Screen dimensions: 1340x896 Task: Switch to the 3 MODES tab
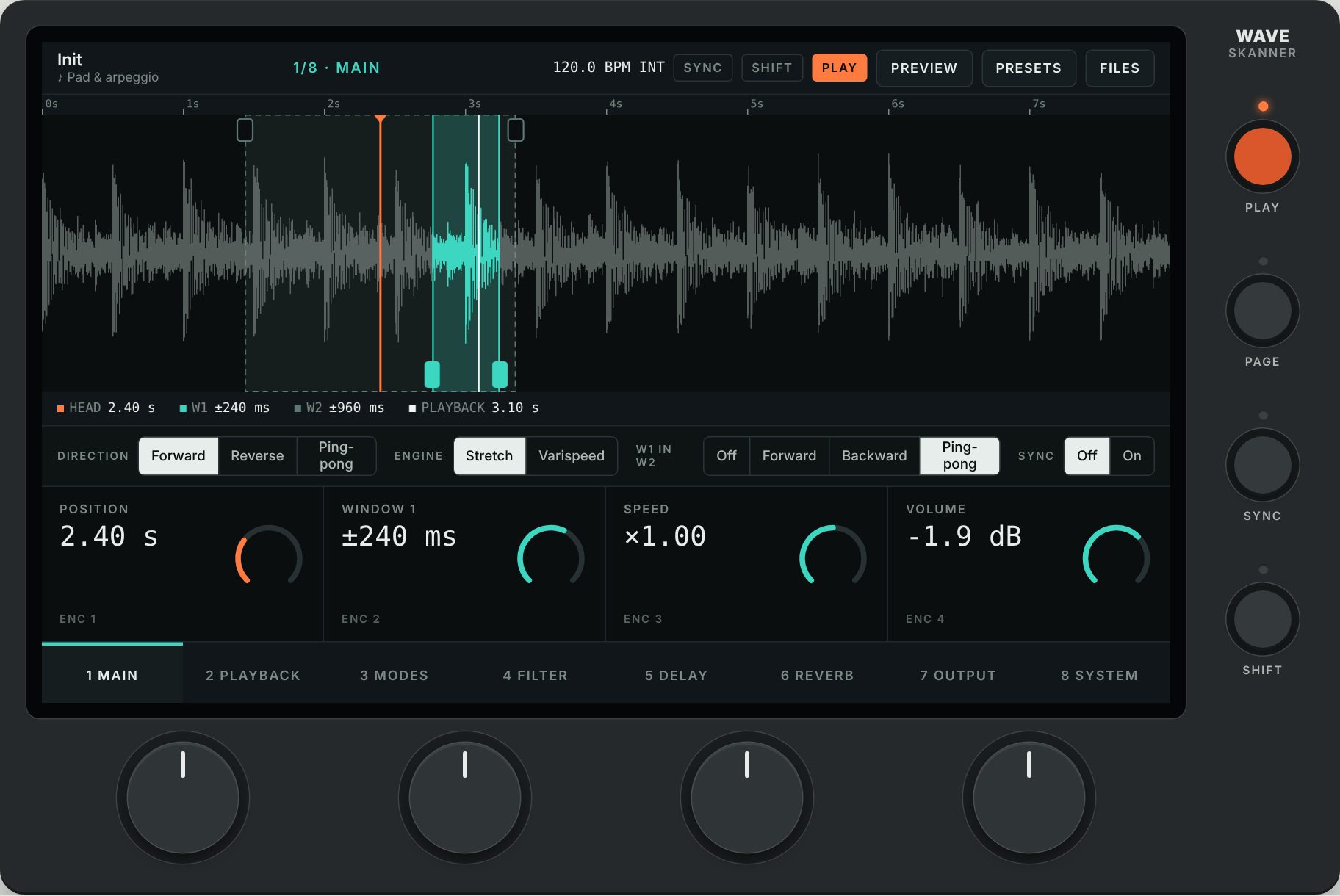click(x=395, y=674)
